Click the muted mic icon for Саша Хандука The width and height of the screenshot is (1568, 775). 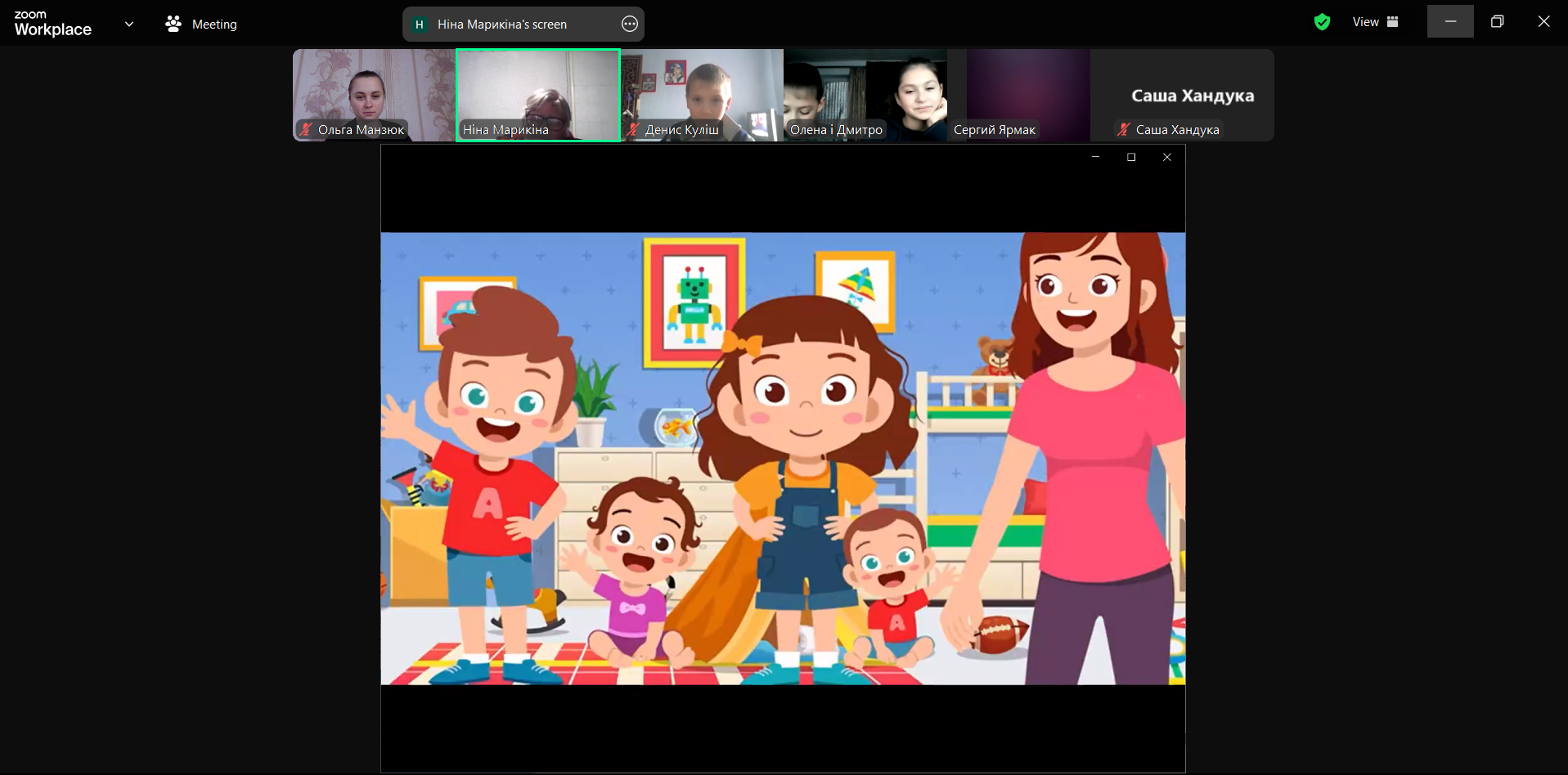(1124, 129)
